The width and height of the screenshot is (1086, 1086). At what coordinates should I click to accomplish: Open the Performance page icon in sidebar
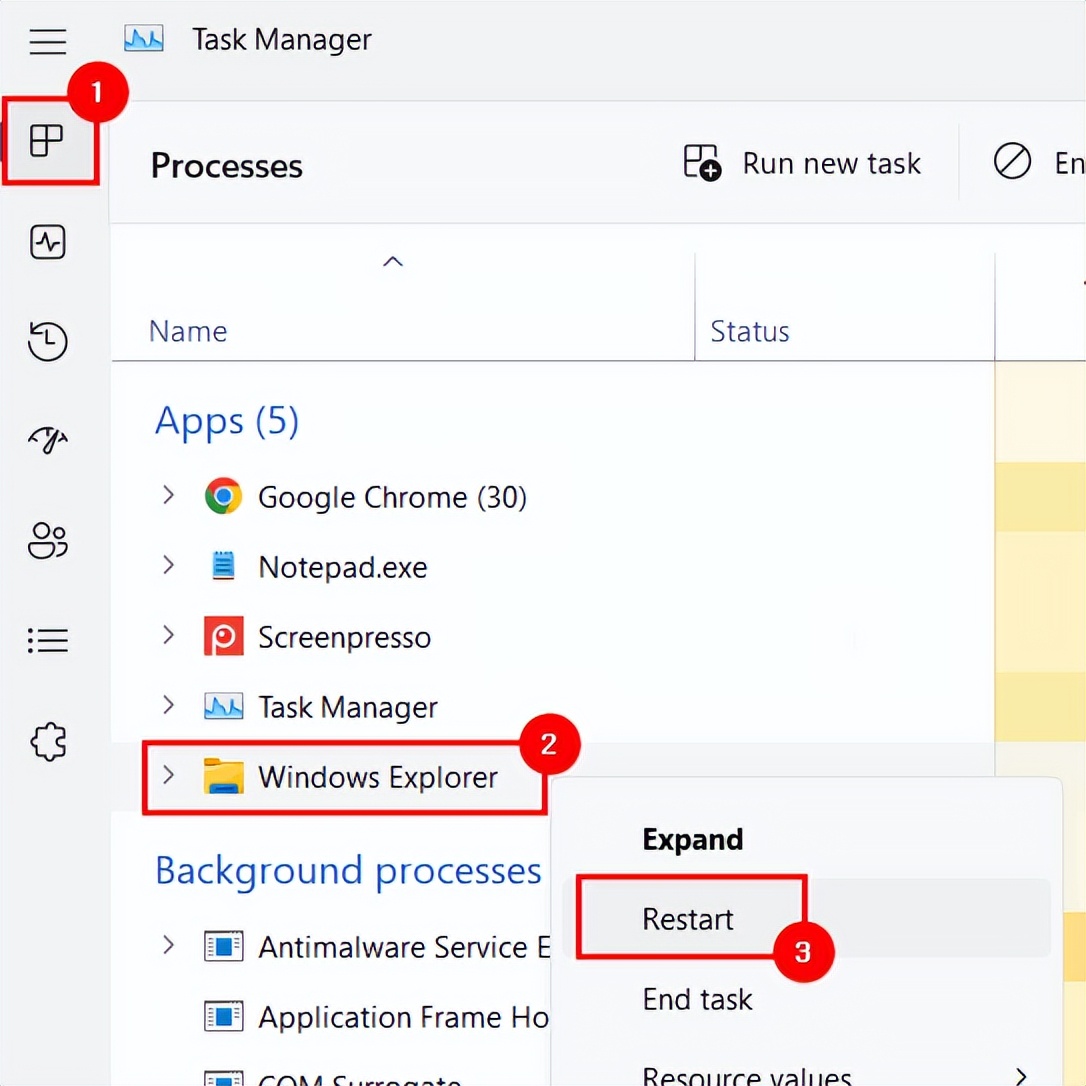click(x=48, y=242)
